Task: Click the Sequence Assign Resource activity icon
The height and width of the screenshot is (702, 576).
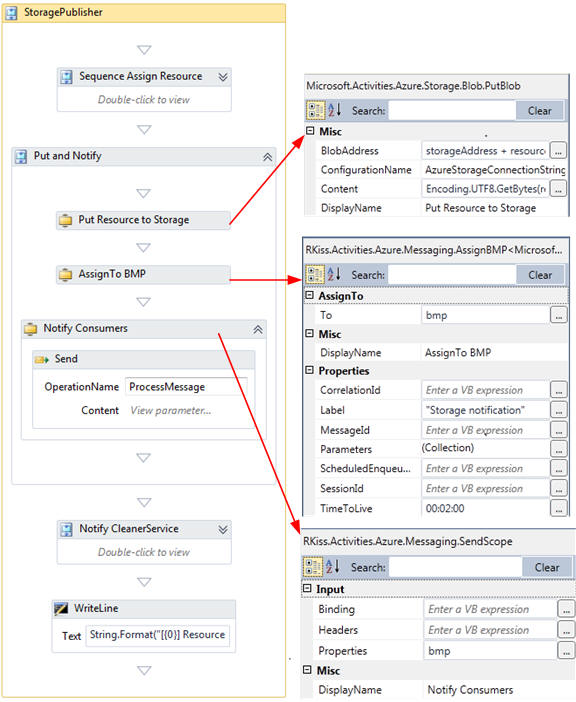Action: [x=66, y=77]
